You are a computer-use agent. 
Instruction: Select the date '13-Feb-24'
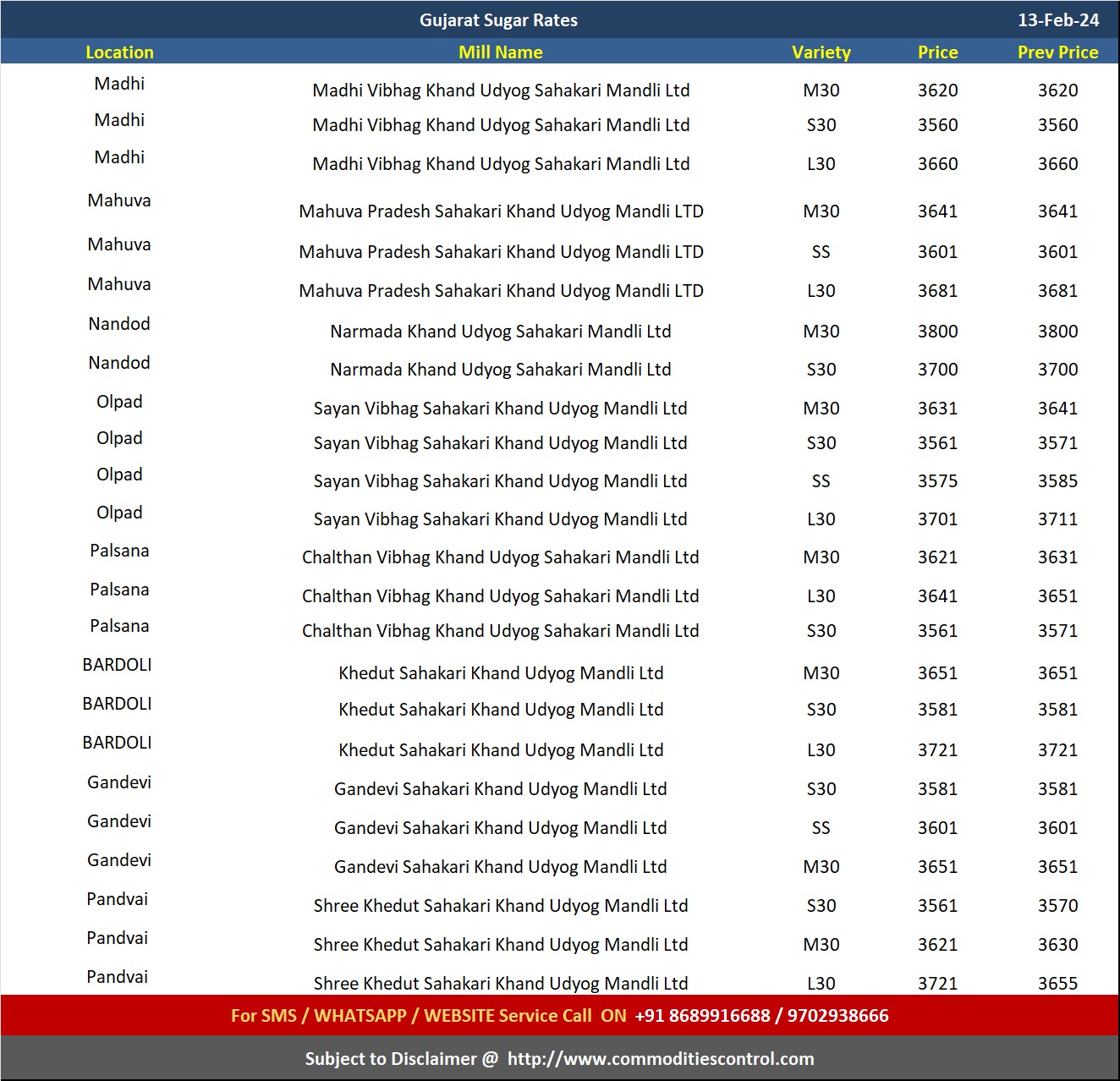[x=1058, y=20]
